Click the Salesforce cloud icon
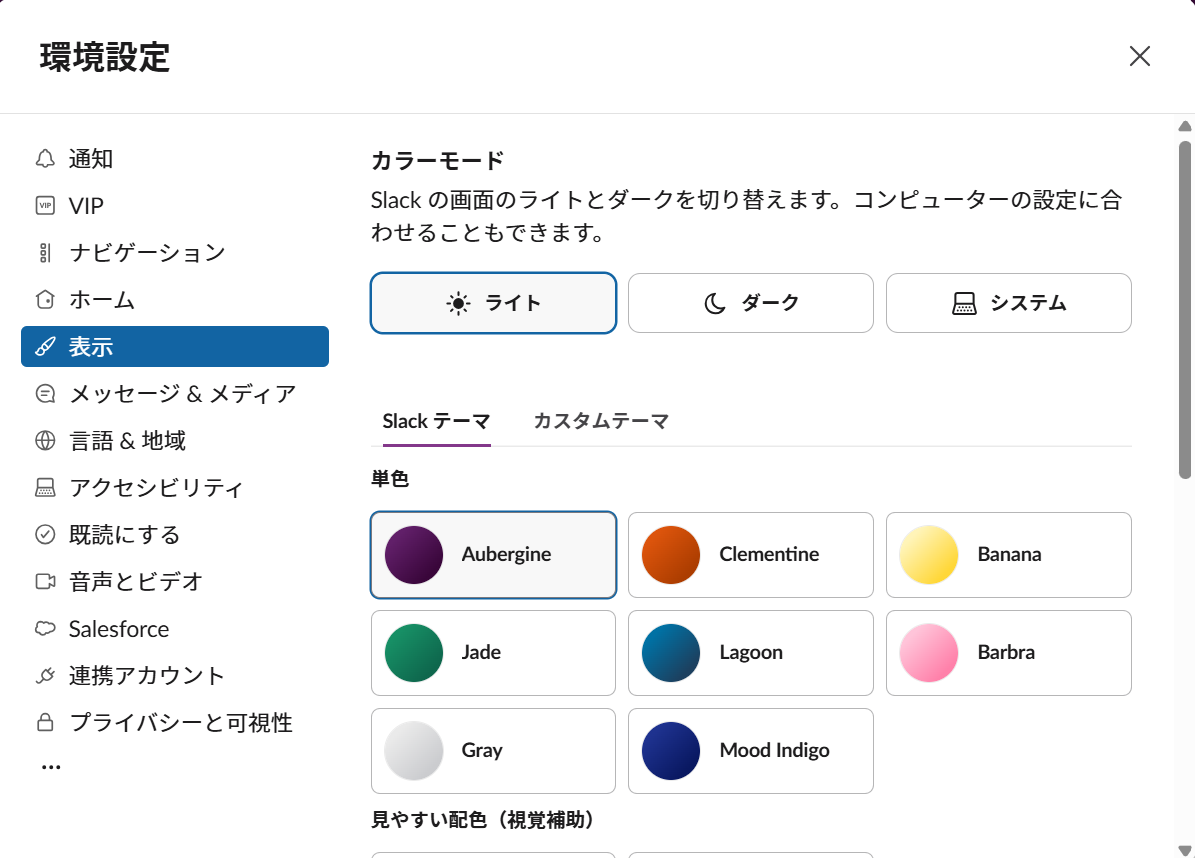Image resolution: width=1195 pixels, height=858 pixels. [x=45, y=629]
